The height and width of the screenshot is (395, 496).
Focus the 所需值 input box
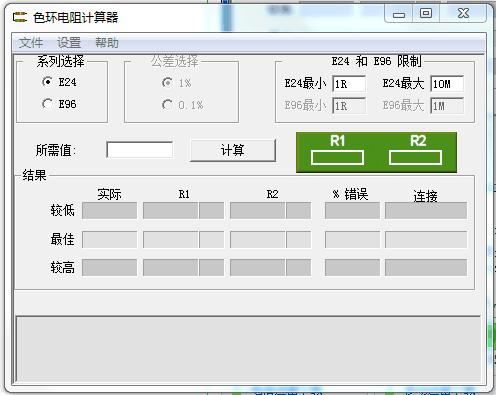pos(139,150)
